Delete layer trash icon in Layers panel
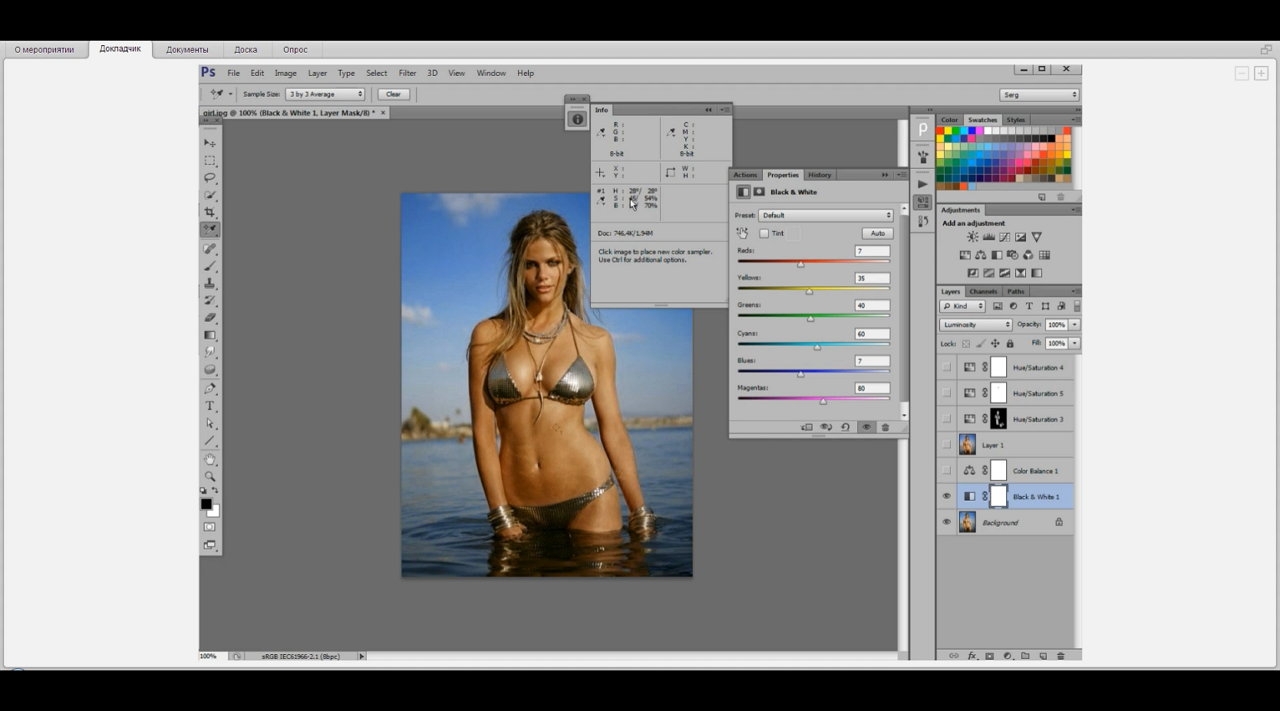Viewport: 1280px width, 711px height. (x=1061, y=655)
